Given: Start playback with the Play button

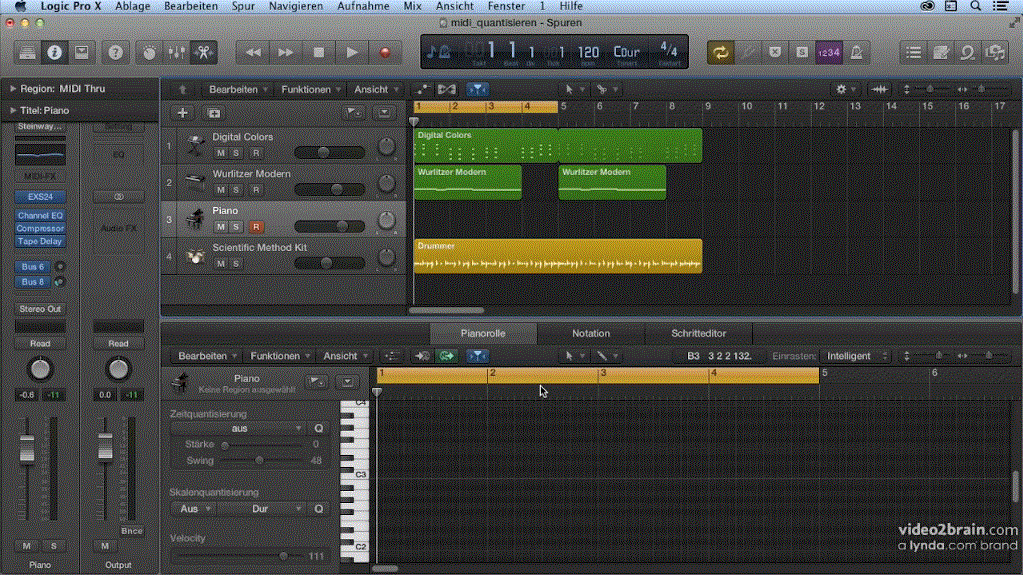Looking at the screenshot, I should [352, 52].
